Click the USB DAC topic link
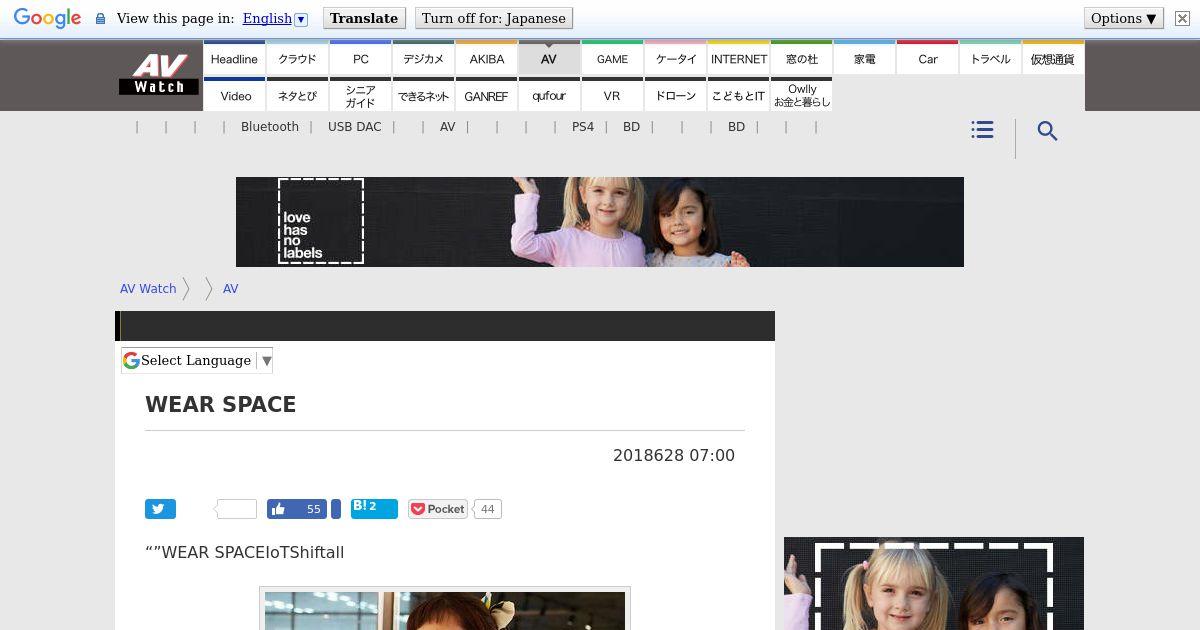1200x630 pixels. [x=355, y=127]
